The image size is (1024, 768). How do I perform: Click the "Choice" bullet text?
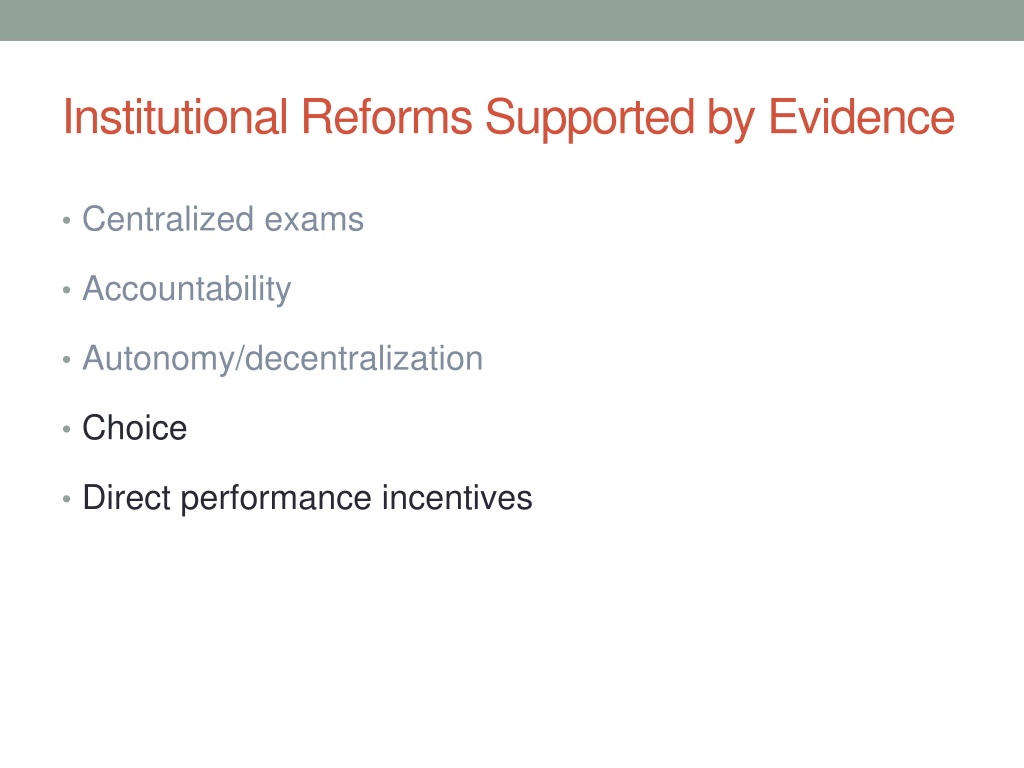135,428
